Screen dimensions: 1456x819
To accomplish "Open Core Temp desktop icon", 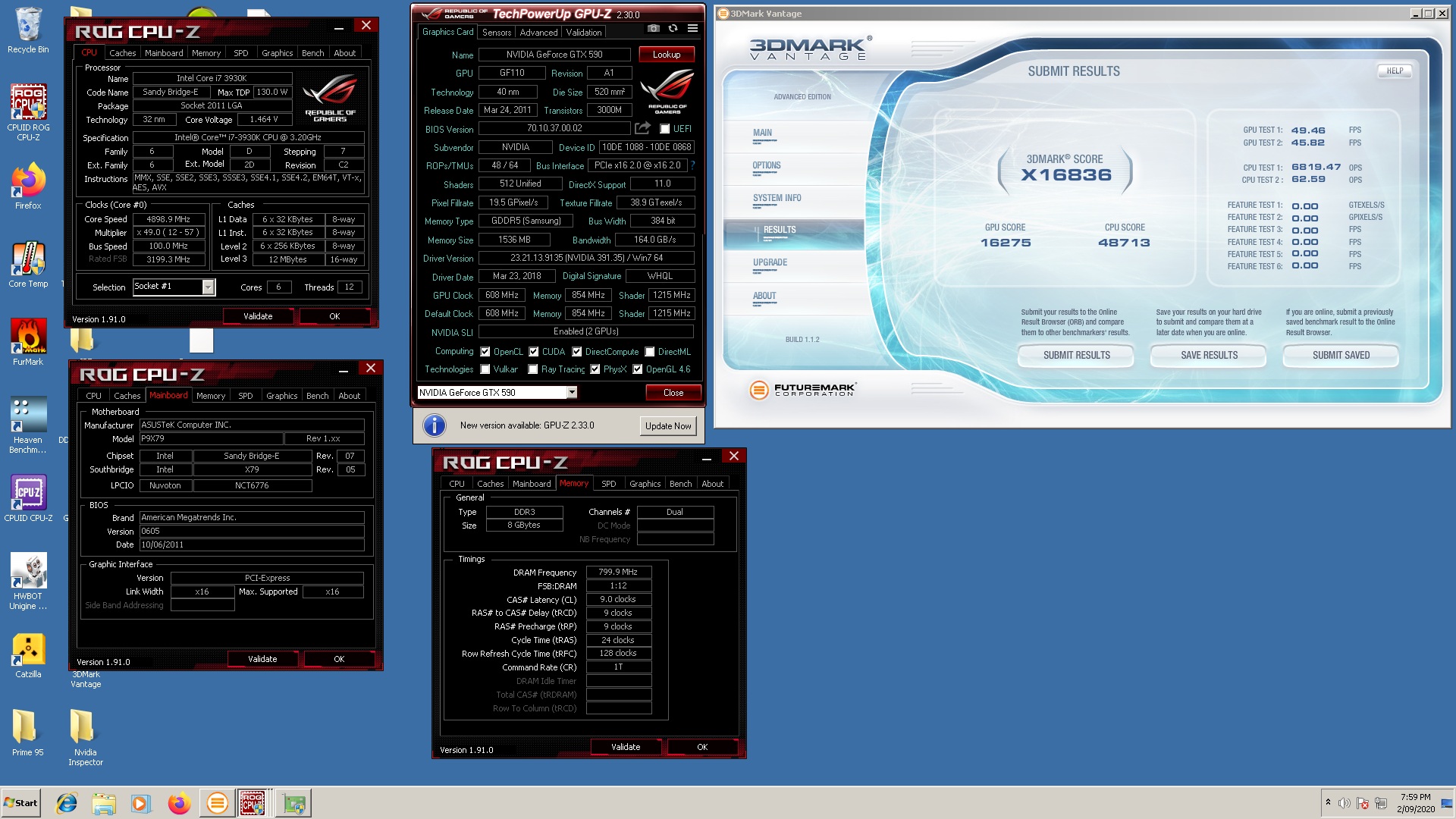I will coord(28,264).
